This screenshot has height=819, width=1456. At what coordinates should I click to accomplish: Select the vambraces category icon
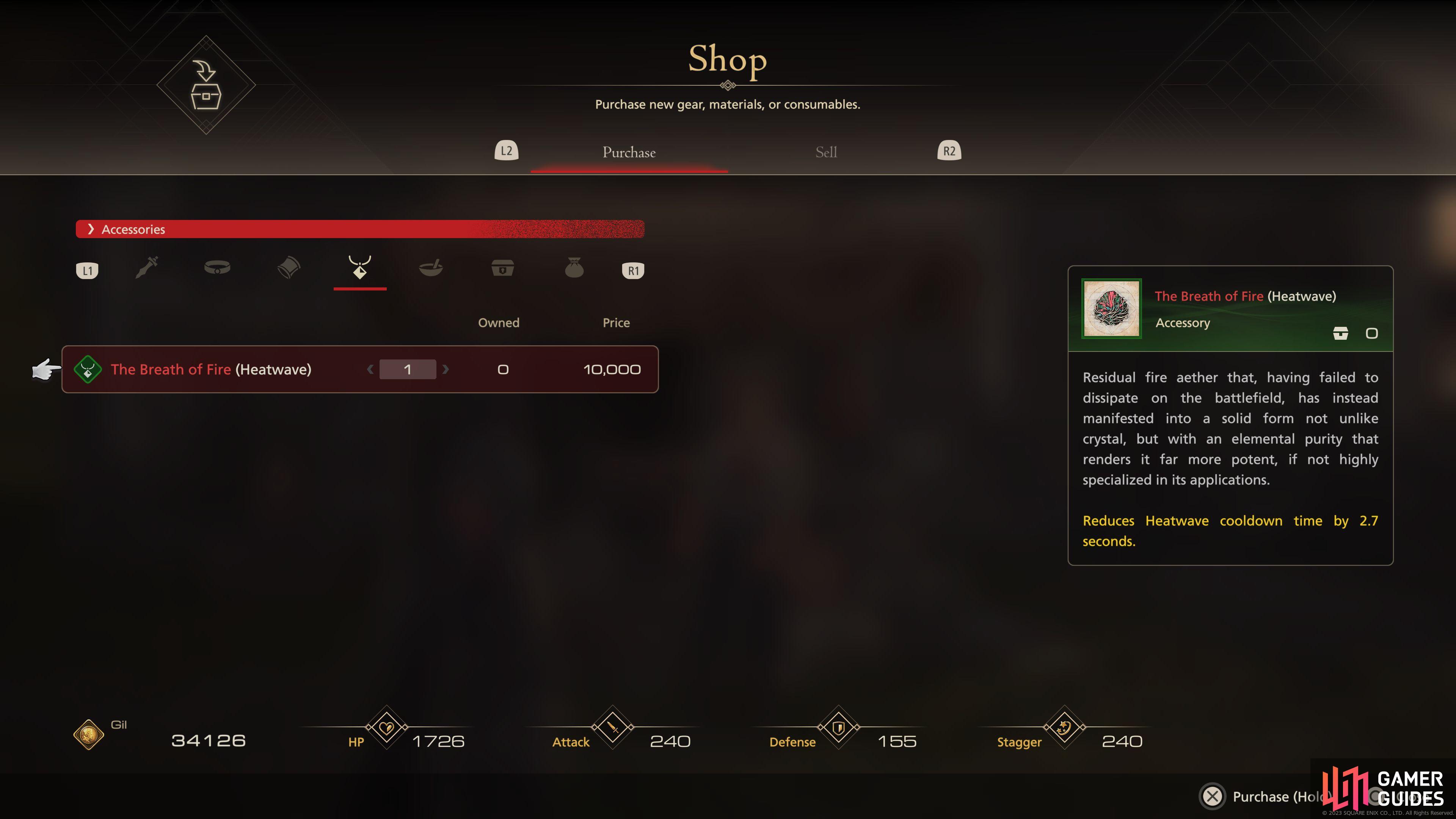[289, 267]
